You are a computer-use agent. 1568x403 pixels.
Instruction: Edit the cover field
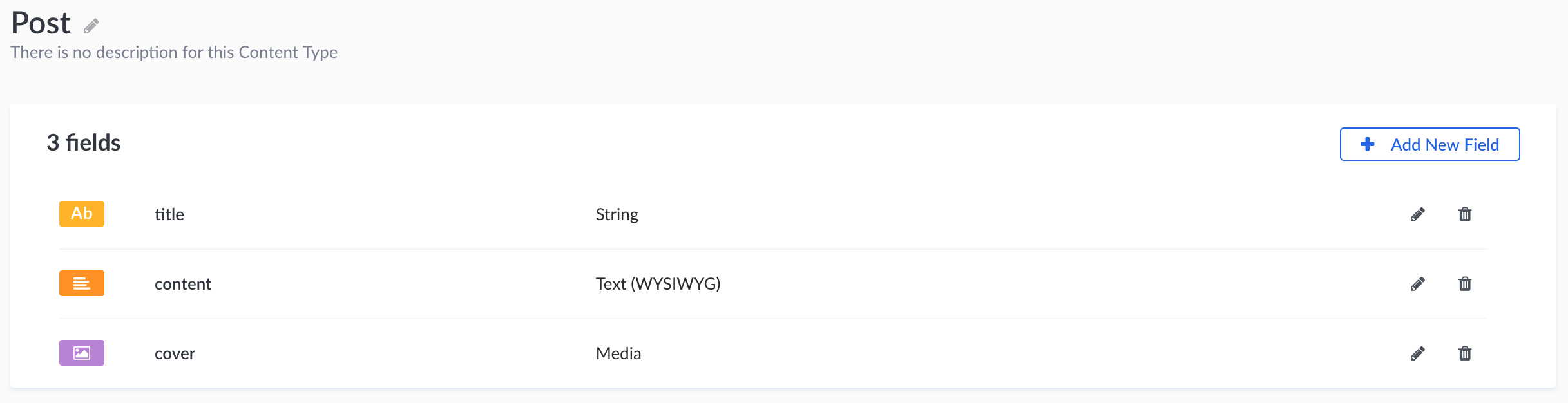coord(1417,353)
